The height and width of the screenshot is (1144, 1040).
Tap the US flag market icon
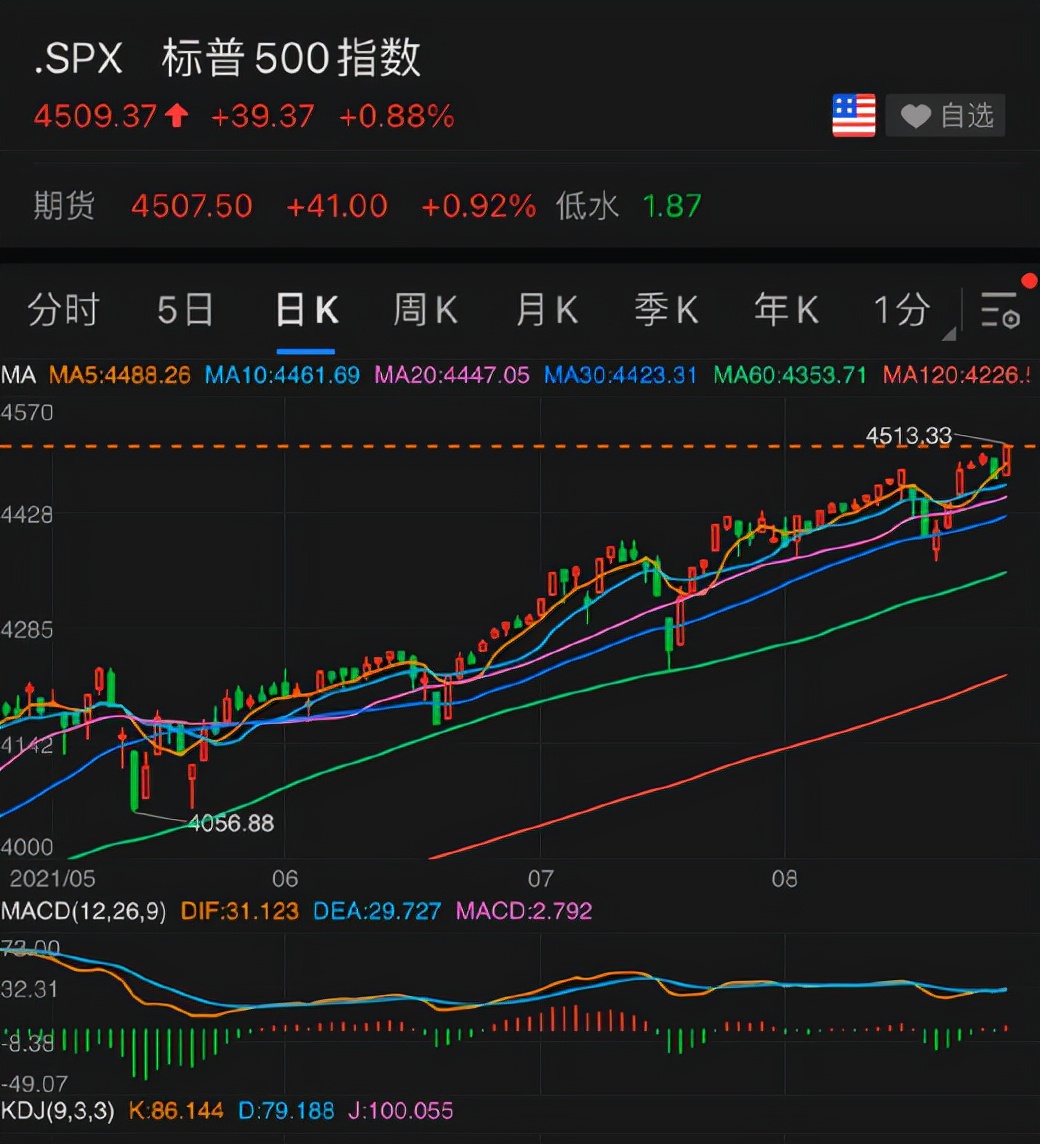coord(854,115)
